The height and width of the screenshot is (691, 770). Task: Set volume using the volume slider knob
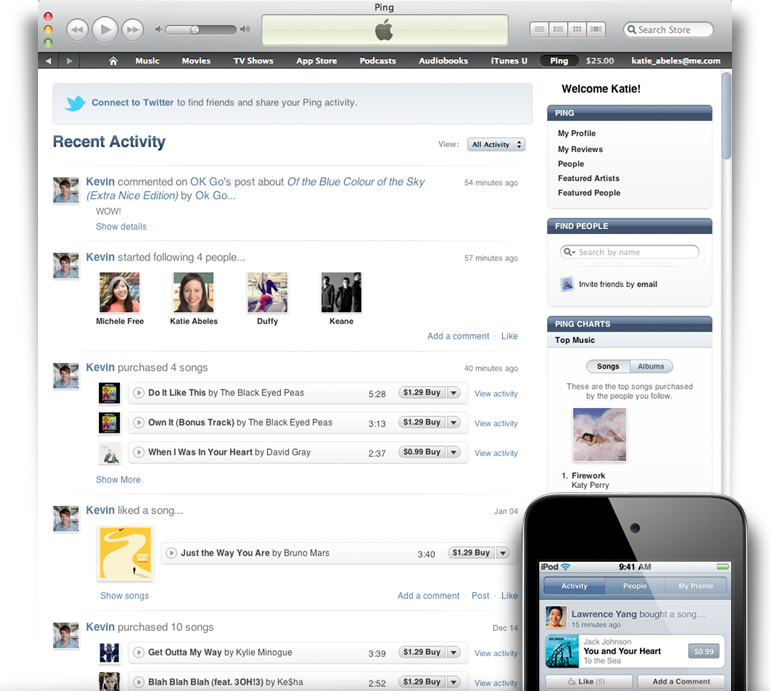point(195,29)
